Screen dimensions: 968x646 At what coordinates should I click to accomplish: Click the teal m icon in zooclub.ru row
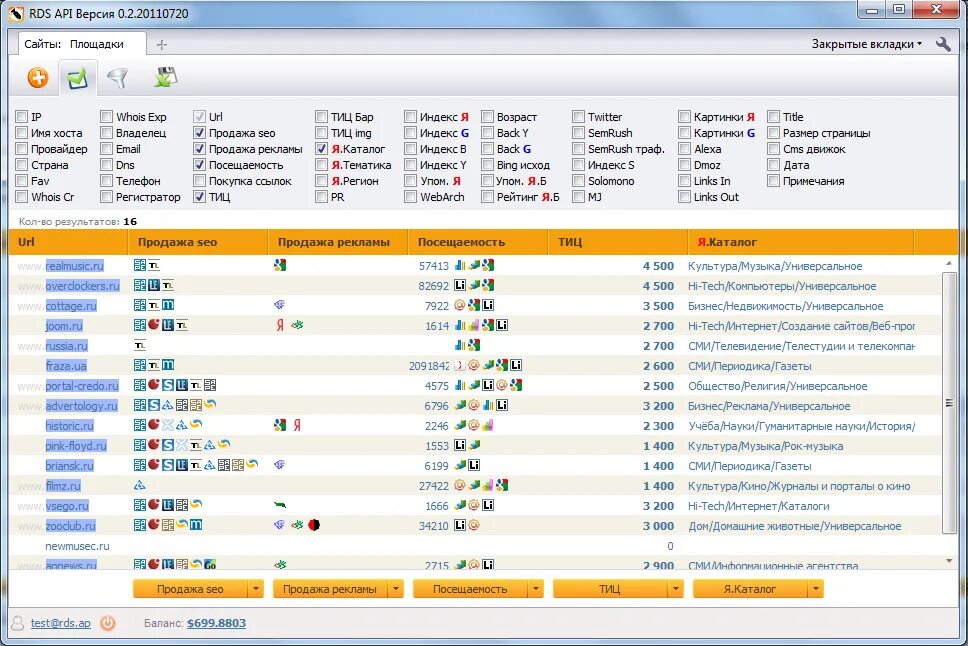click(196, 525)
